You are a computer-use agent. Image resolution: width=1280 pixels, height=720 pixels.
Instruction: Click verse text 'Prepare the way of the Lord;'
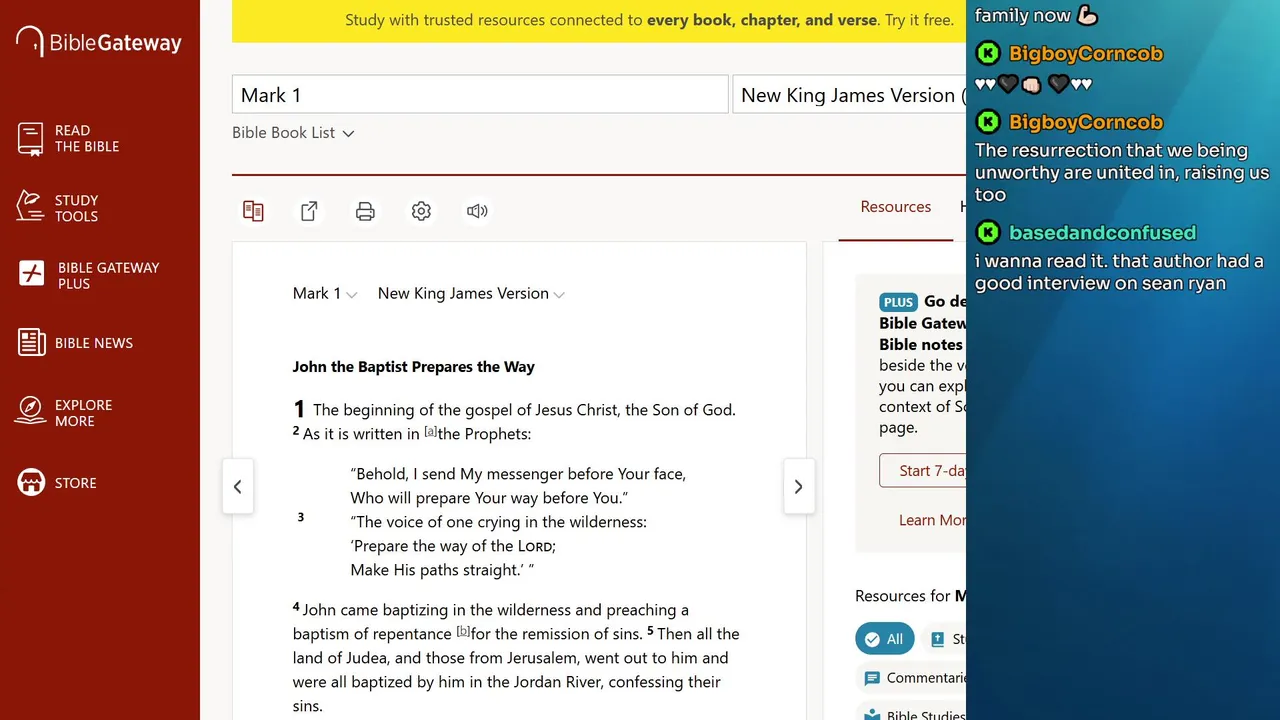[x=452, y=546]
